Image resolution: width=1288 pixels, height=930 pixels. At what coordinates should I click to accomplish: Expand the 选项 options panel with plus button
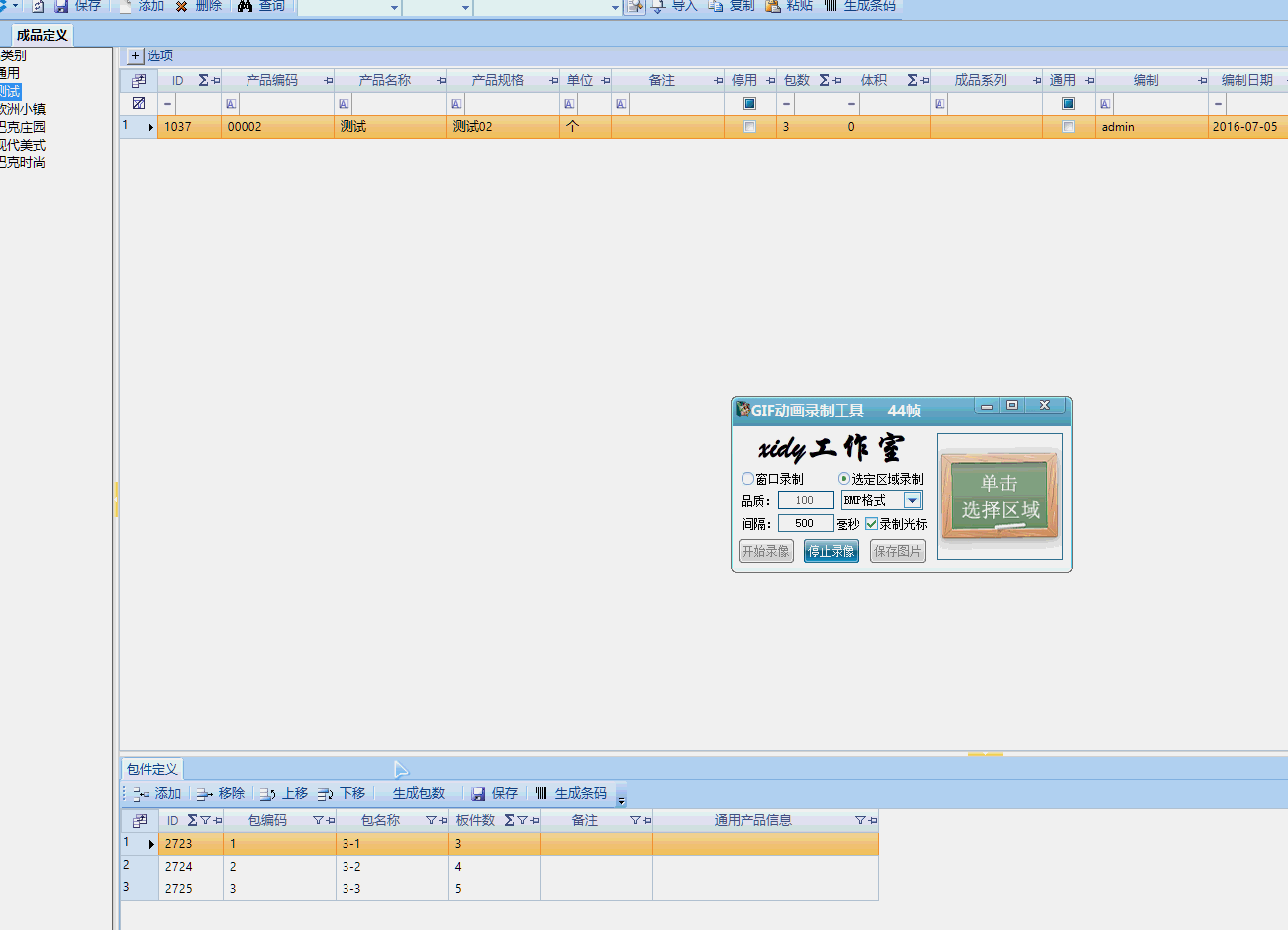tap(136, 56)
